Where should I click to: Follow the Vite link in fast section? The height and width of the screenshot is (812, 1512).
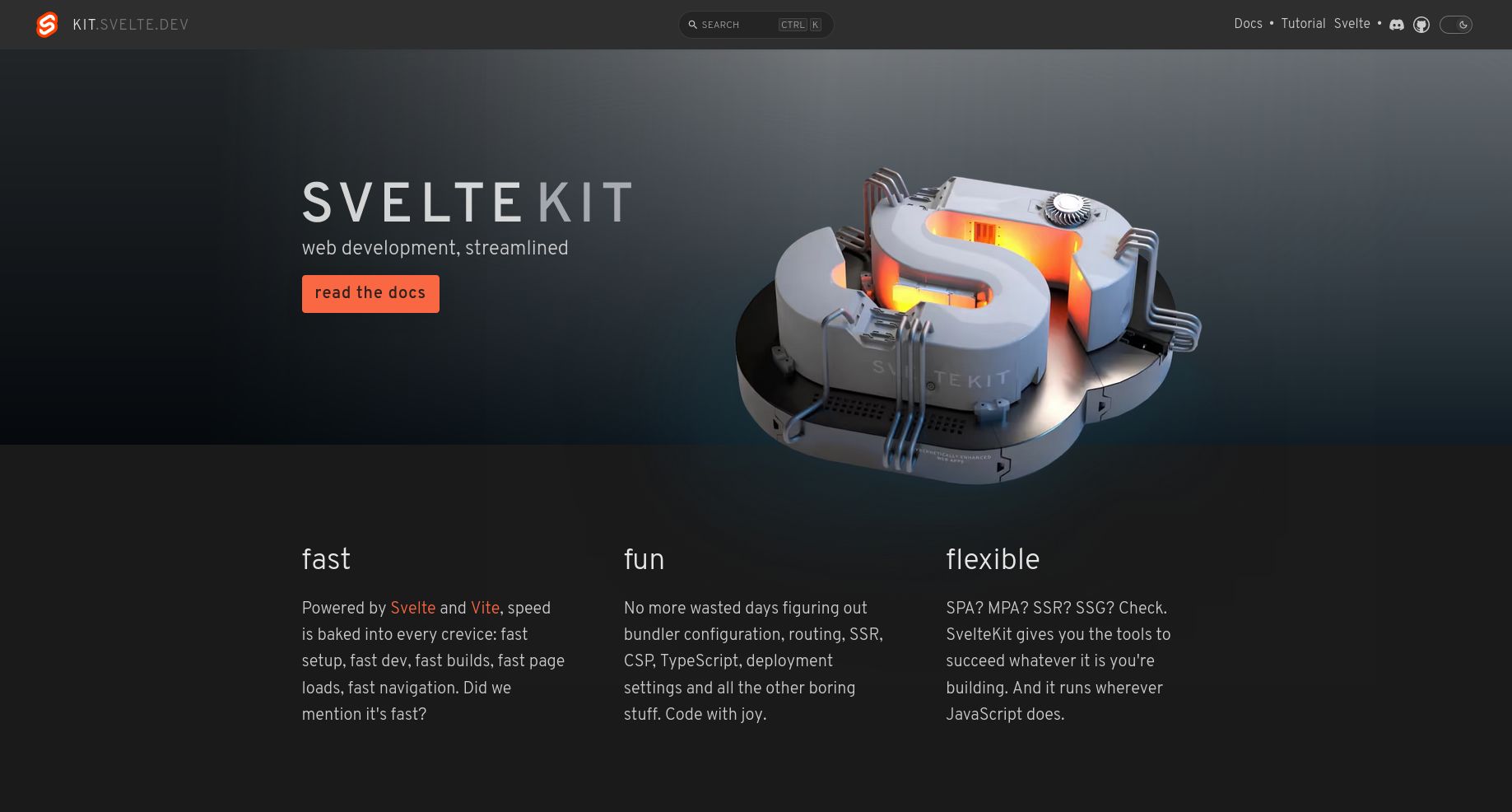click(485, 609)
